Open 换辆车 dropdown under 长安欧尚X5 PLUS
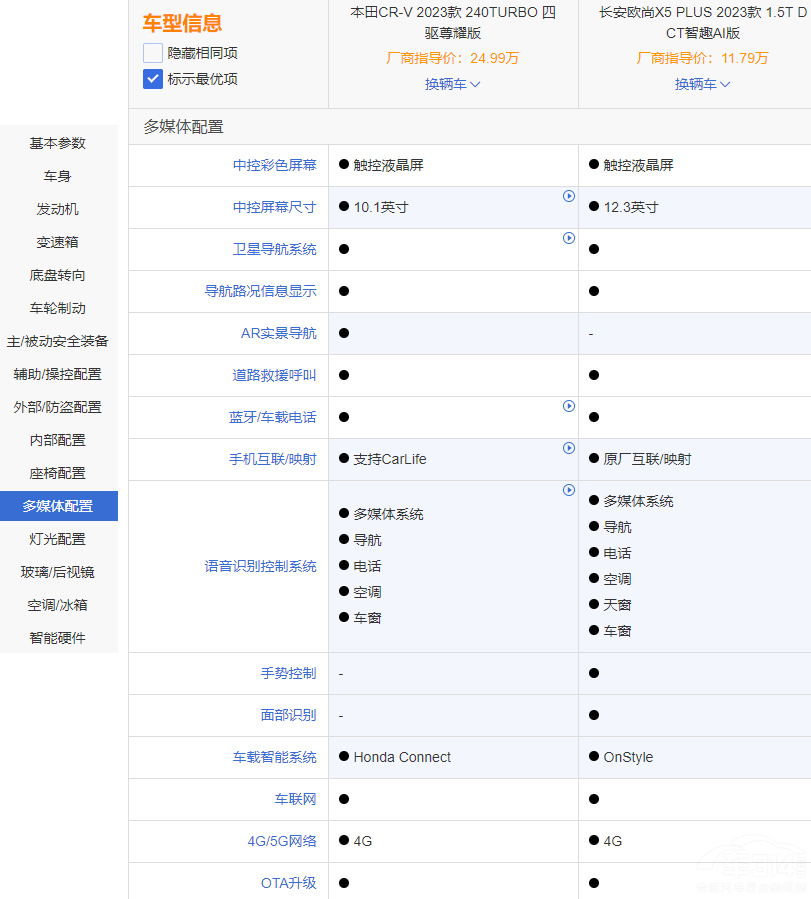 coord(702,84)
